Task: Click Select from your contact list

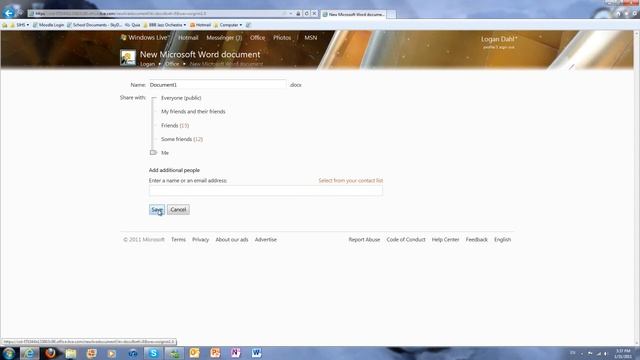Action: pos(351,180)
